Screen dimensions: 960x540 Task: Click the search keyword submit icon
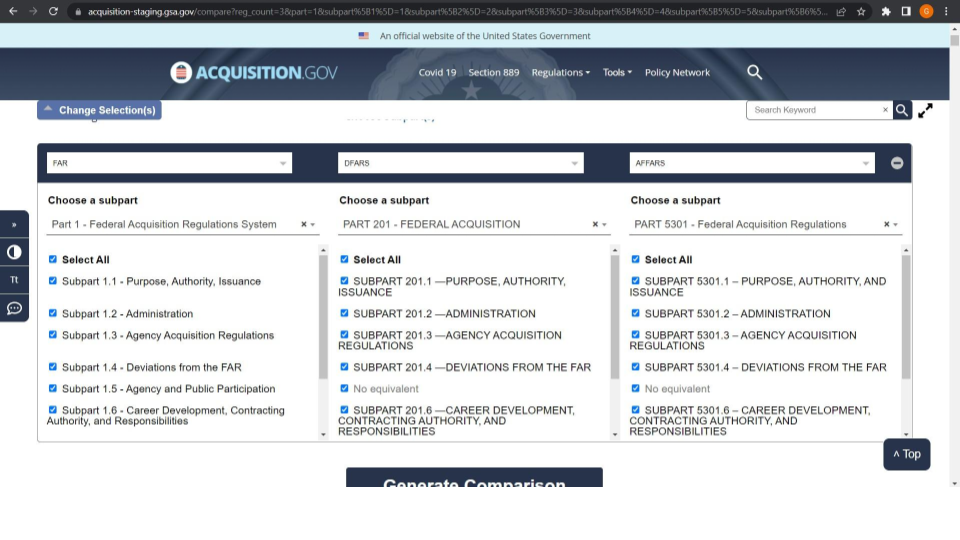(x=902, y=110)
